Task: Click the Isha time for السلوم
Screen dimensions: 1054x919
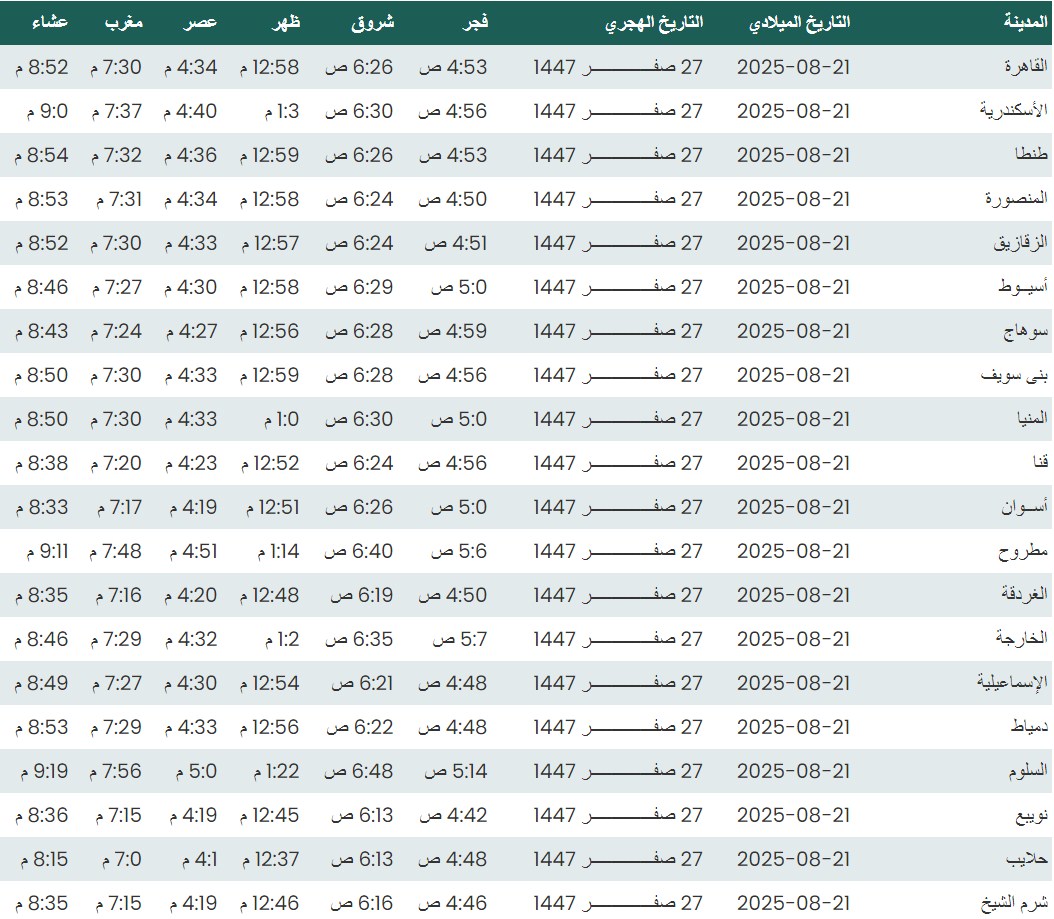Action: [x=42, y=771]
